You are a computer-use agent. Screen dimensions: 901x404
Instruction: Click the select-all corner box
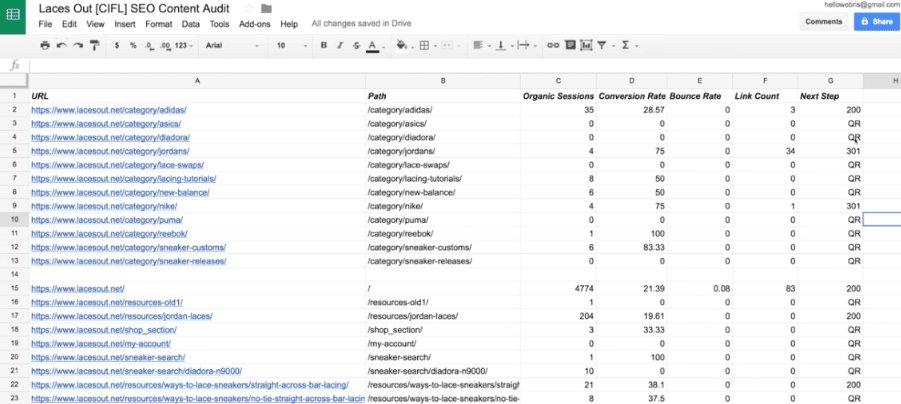point(14,81)
